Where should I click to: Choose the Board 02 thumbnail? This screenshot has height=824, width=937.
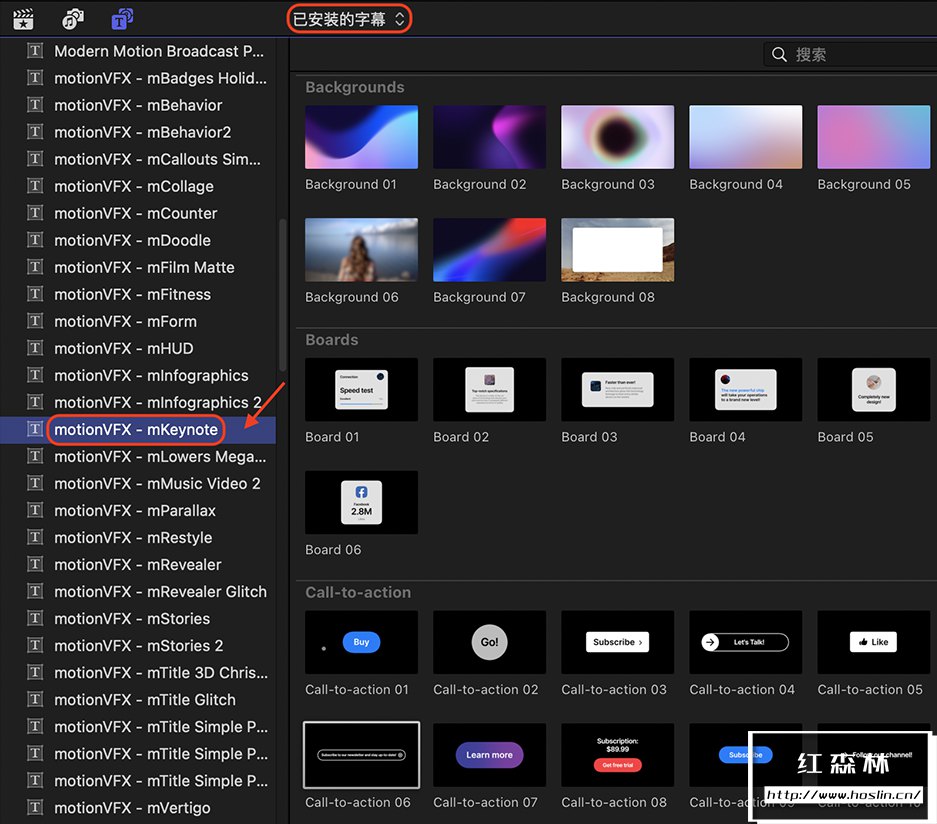click(489, 390)
